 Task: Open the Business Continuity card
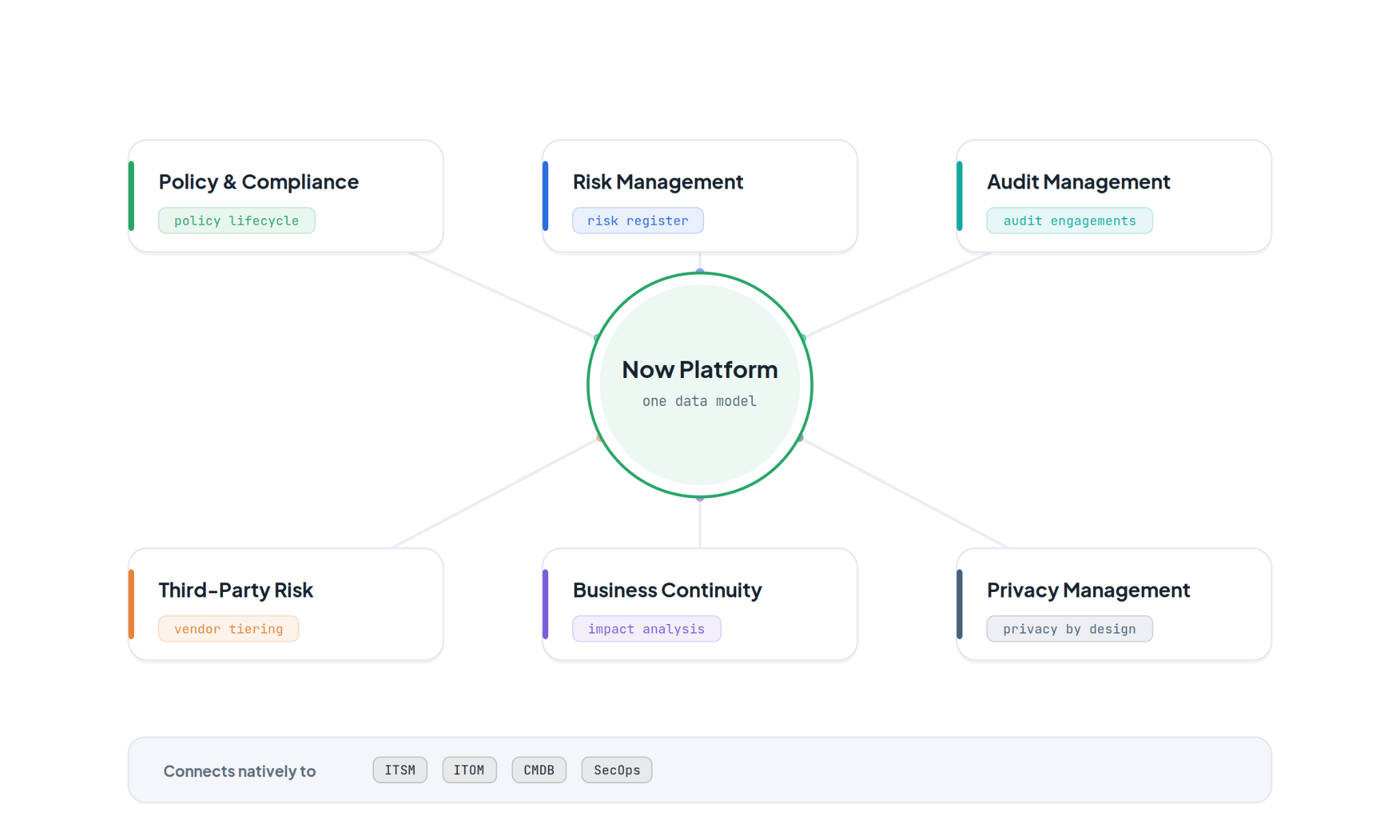coord(699,604)
